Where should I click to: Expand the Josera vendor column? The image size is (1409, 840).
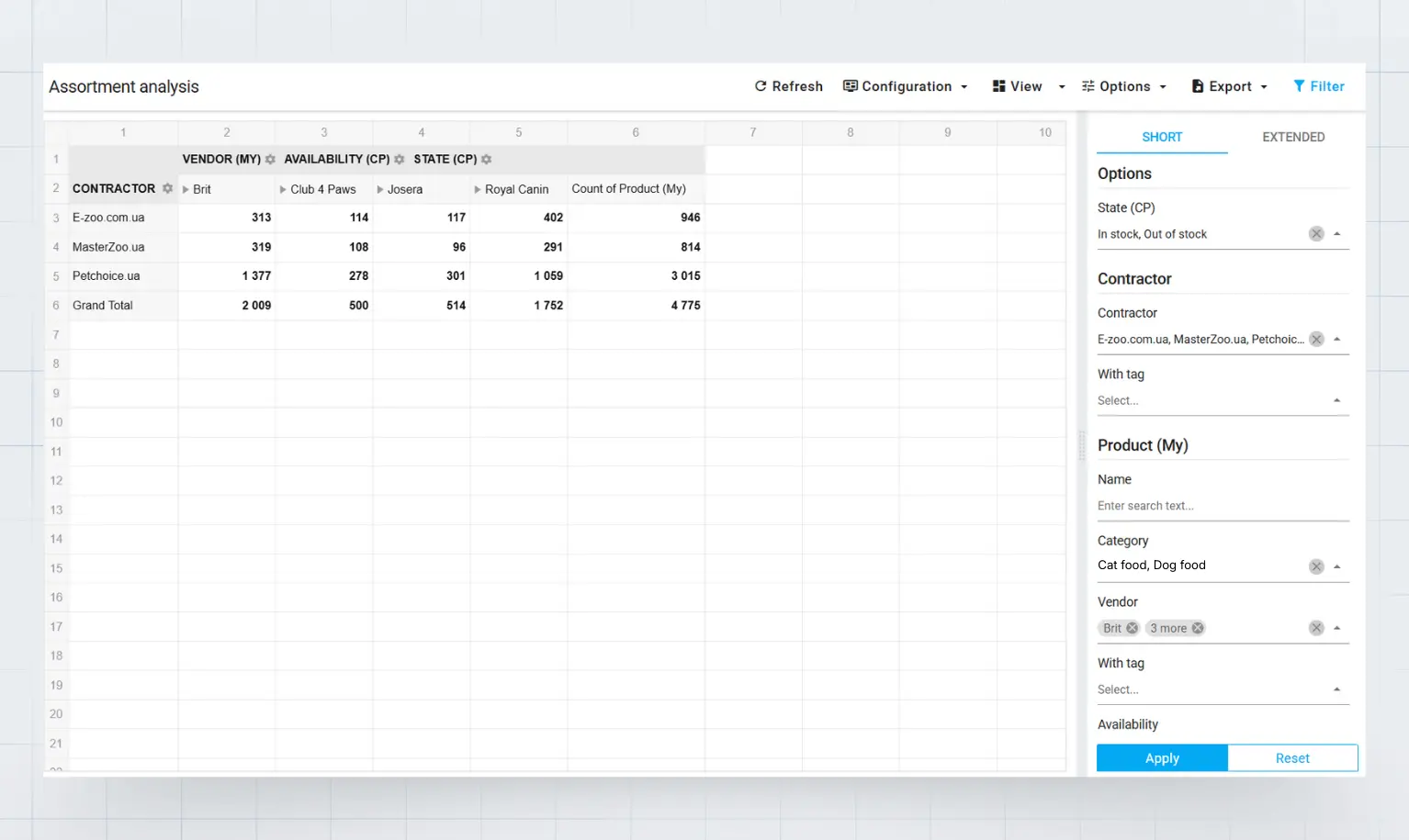380,190
